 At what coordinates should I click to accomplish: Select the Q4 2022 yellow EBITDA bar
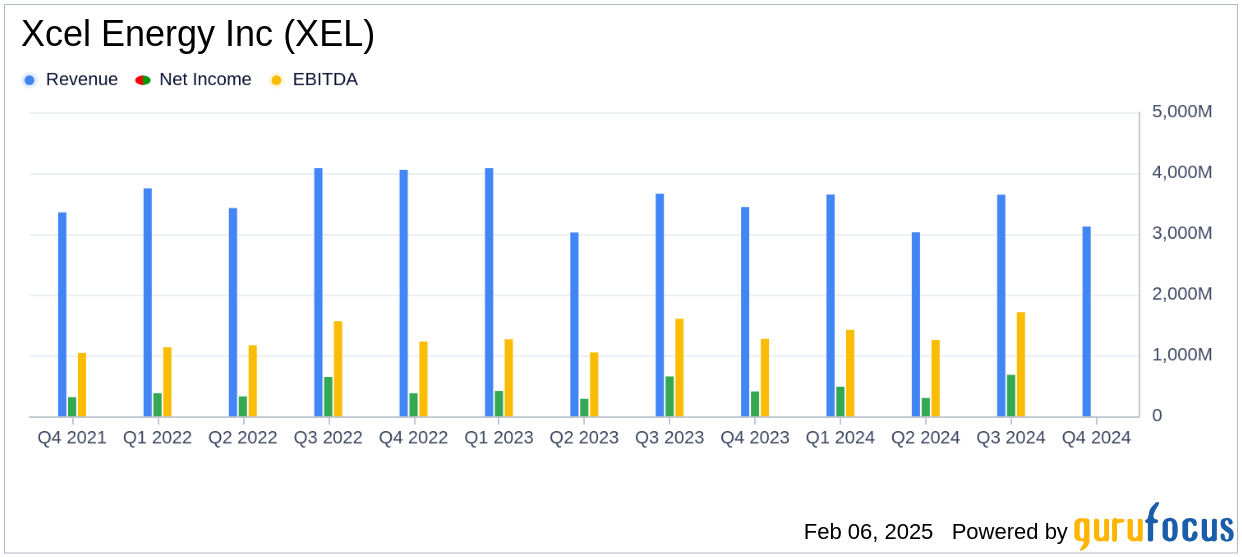[423, 379]
